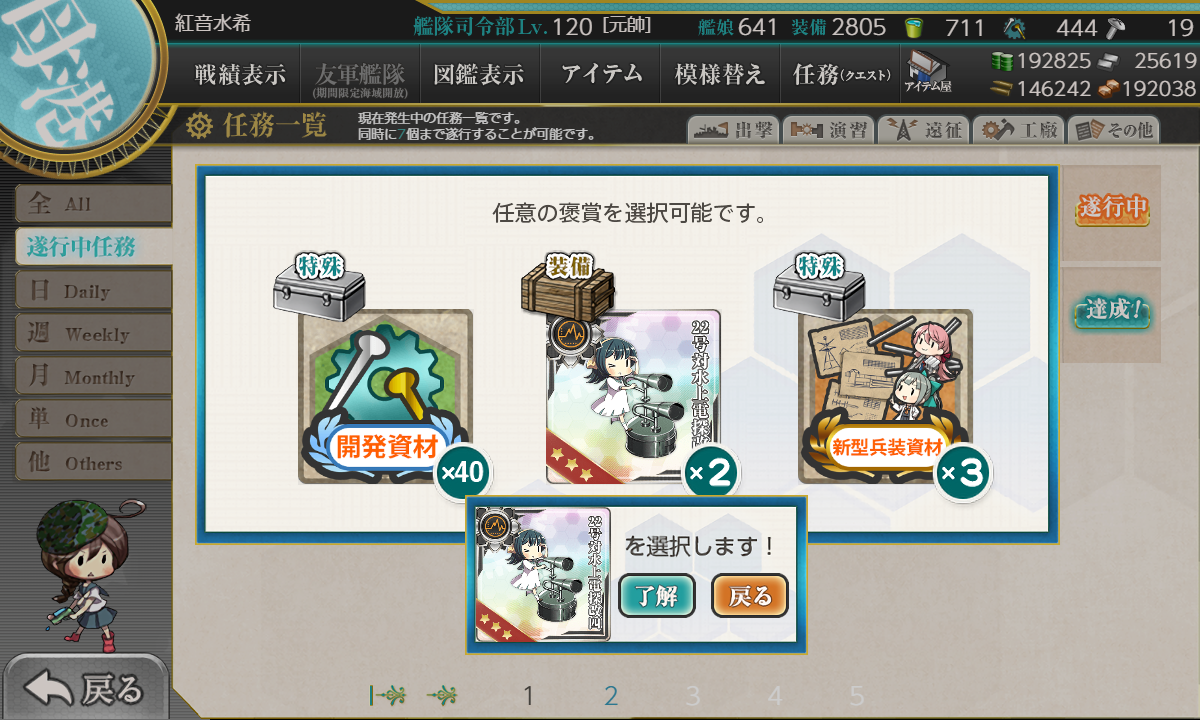Select the 22号対水上電探 x2 equipment reward
Image resolution: width=1200 pixels, height=720 pixels.
coord(633,396)
